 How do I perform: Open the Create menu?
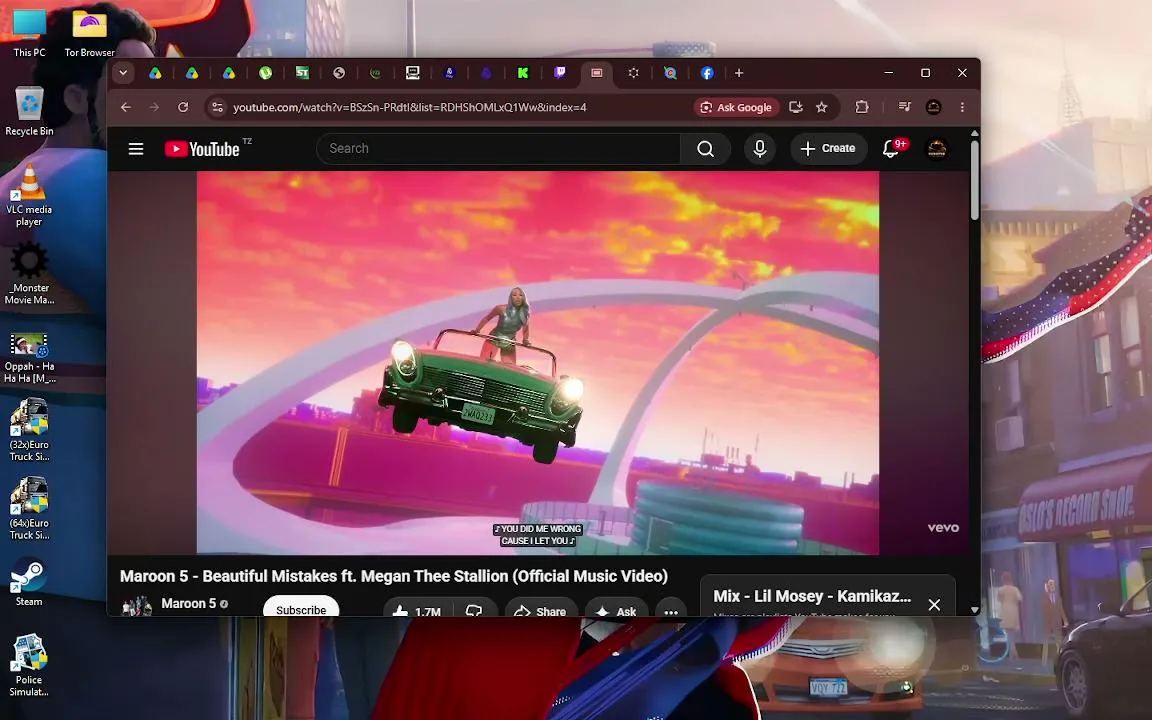click(x=828, y=148)
